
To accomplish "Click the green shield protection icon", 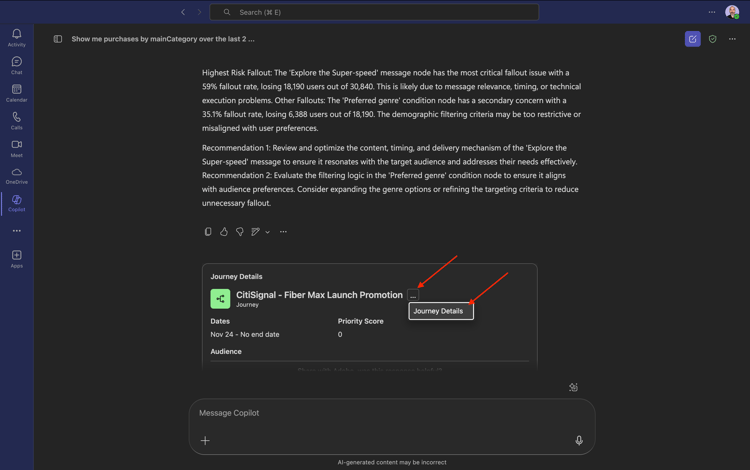I will (712, 39).
